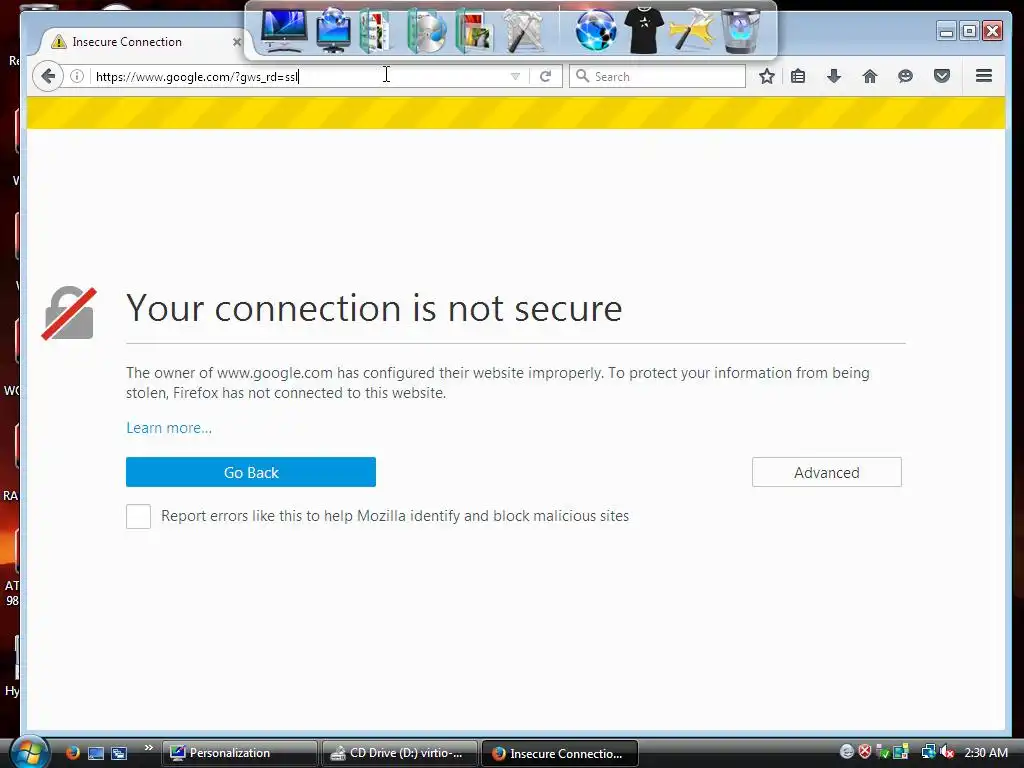Bookmark this page with the star icon
Image resolution: width=1024 pixels, height=768 pixels.
pyautogui.click(x=767, y=76)
